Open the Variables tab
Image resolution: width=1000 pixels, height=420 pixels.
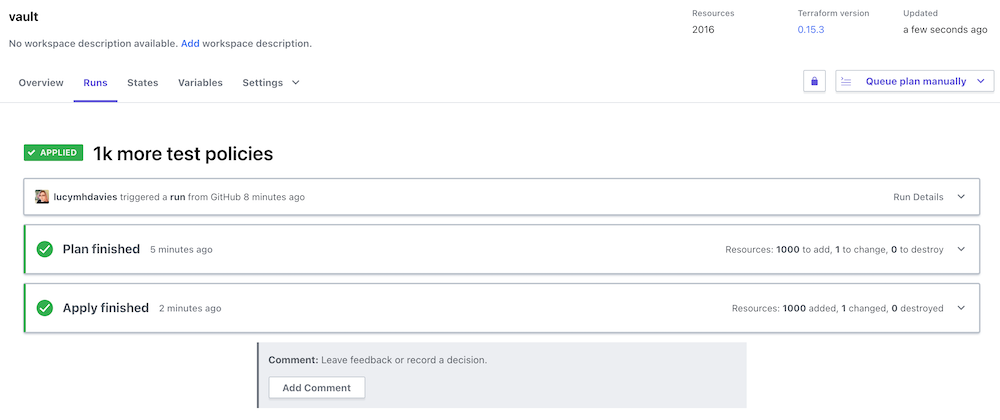200,83
